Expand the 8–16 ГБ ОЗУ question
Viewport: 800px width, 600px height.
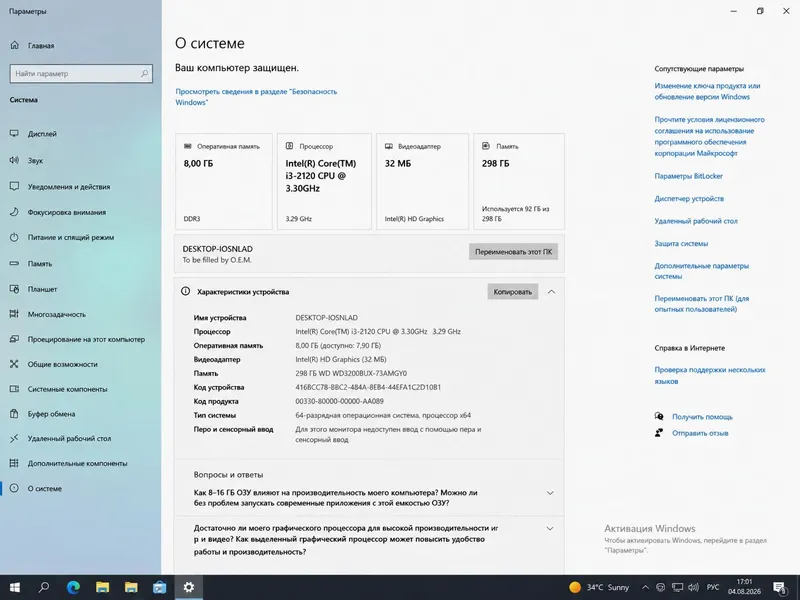(550, 493)
